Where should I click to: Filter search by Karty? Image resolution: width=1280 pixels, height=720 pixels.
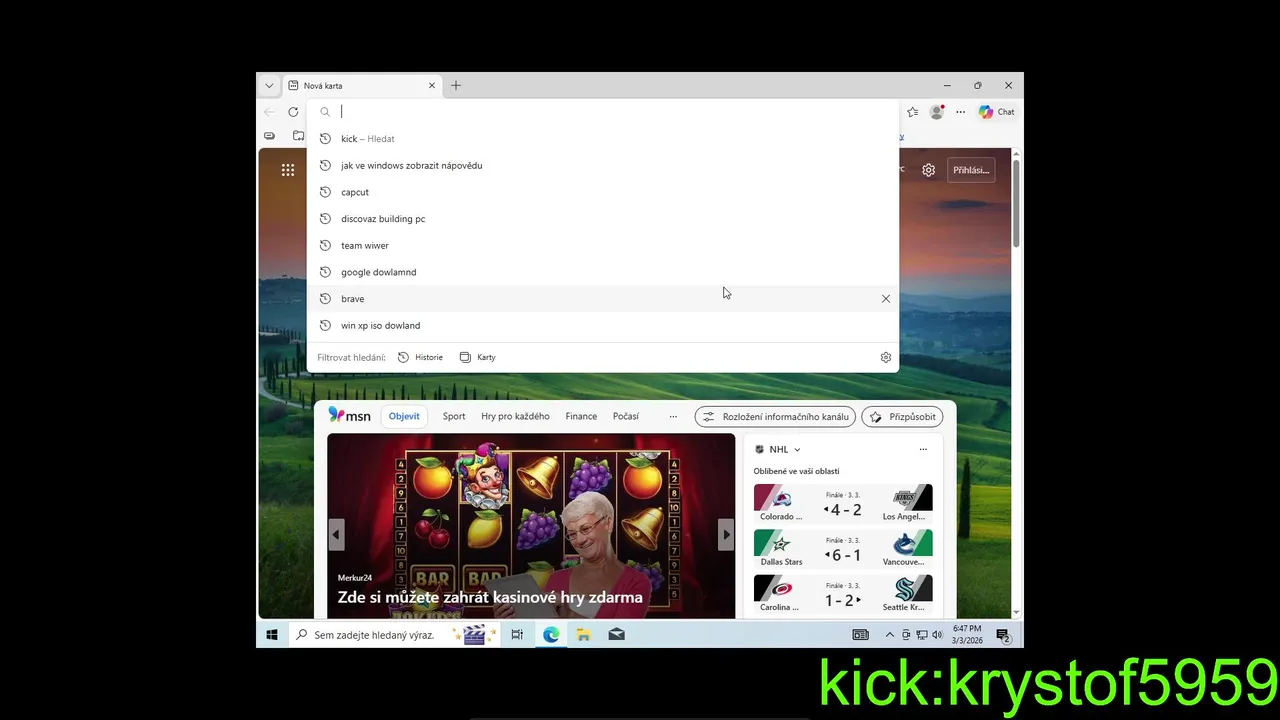click(478, 357)
